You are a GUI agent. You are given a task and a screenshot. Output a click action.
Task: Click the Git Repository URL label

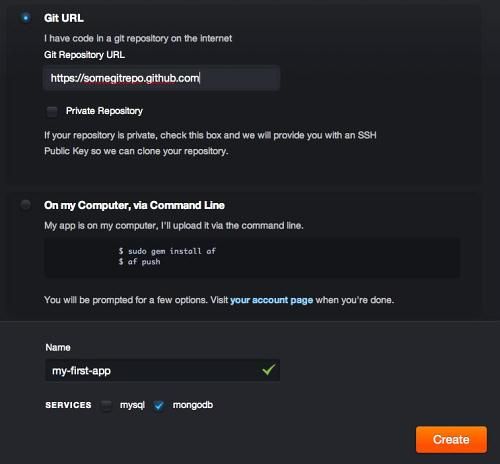point(84,55)
